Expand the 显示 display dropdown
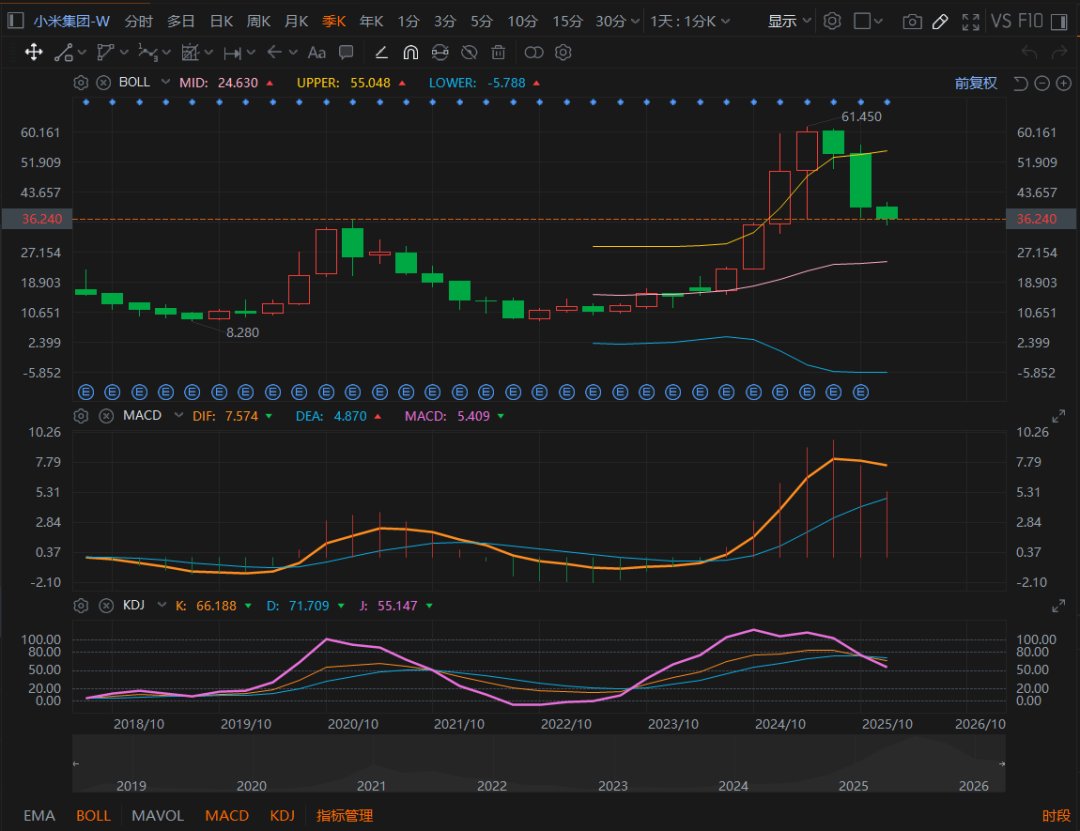1080x831 pixels. (789, 21)
